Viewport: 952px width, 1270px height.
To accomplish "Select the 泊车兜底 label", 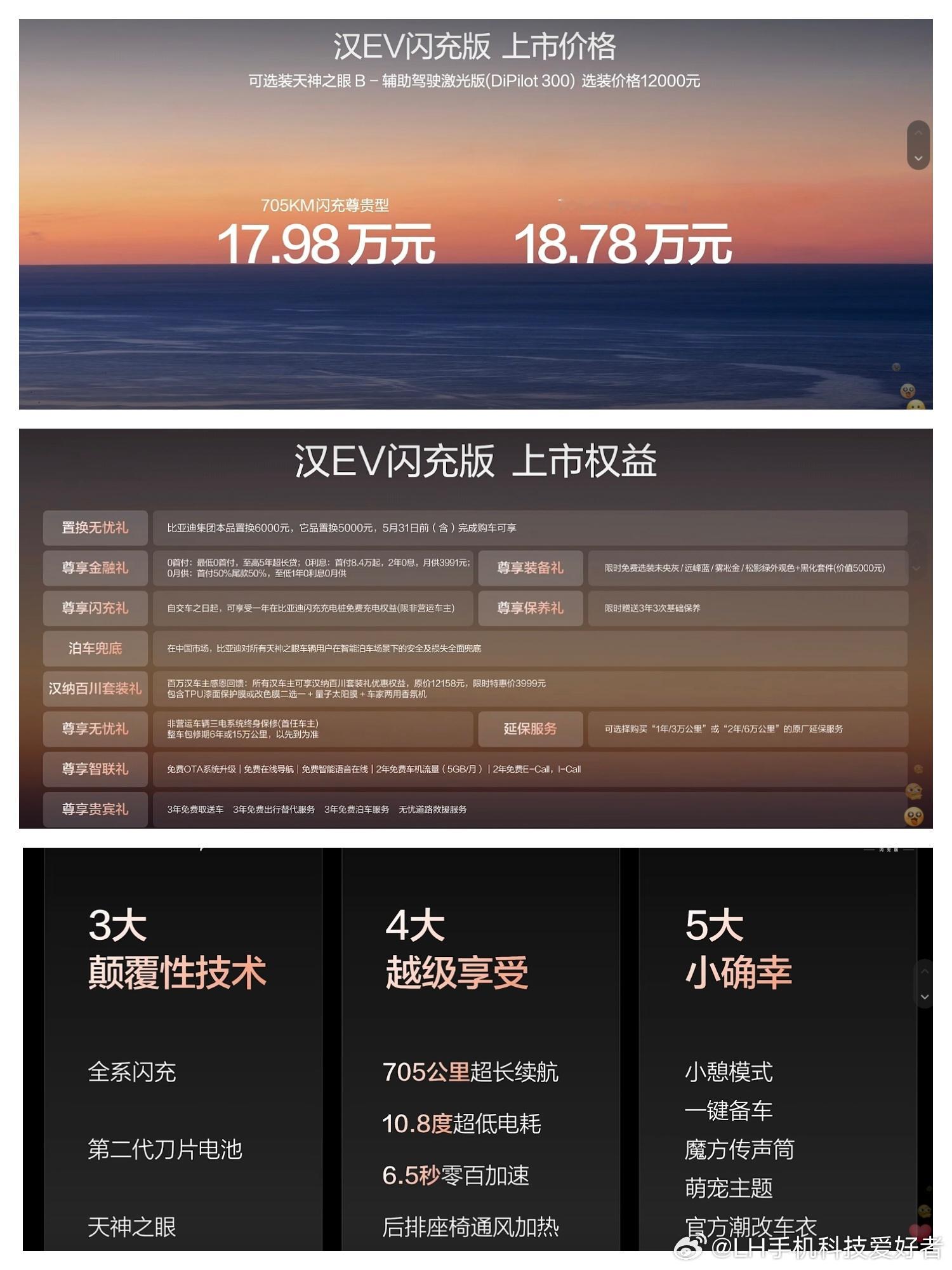I will click(x=95, y=648).
